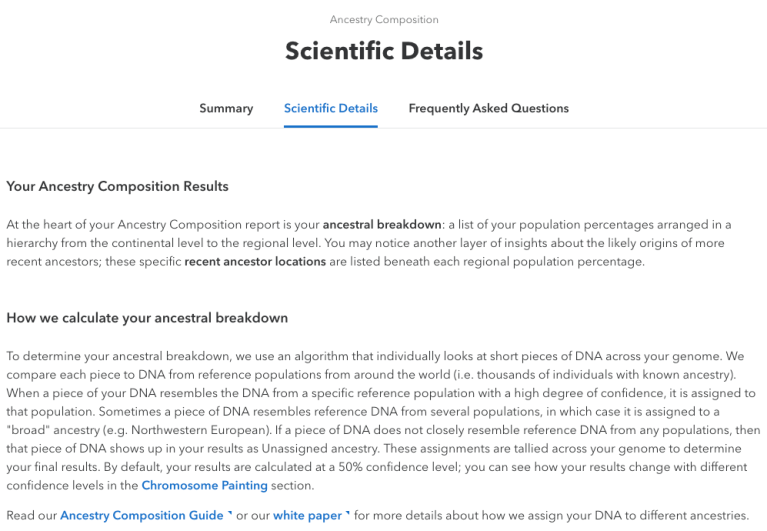Click the bold ancestral breakdown term
The height and width of the screenshot is (531, 767).
pyautogui.click(x=382, y=224)
